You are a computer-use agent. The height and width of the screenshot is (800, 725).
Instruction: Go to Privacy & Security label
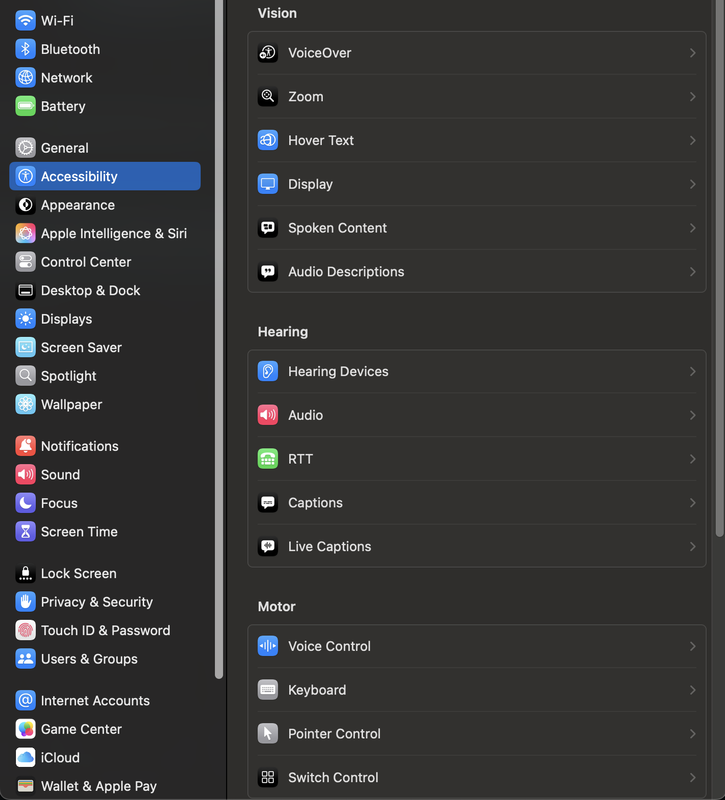pos(97,602)
